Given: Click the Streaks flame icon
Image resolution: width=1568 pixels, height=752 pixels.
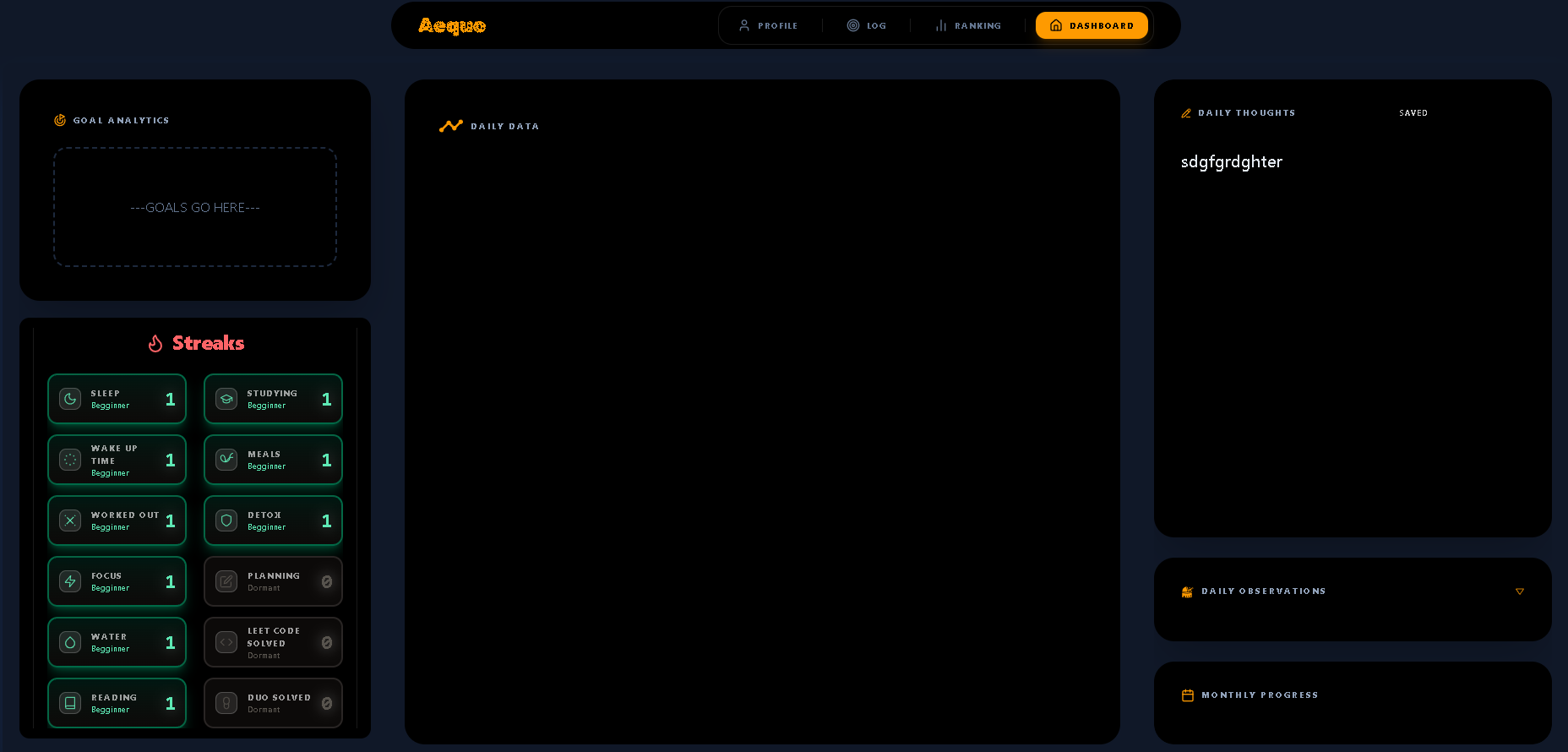Looking at the screenshot, I should coord(155,343).
